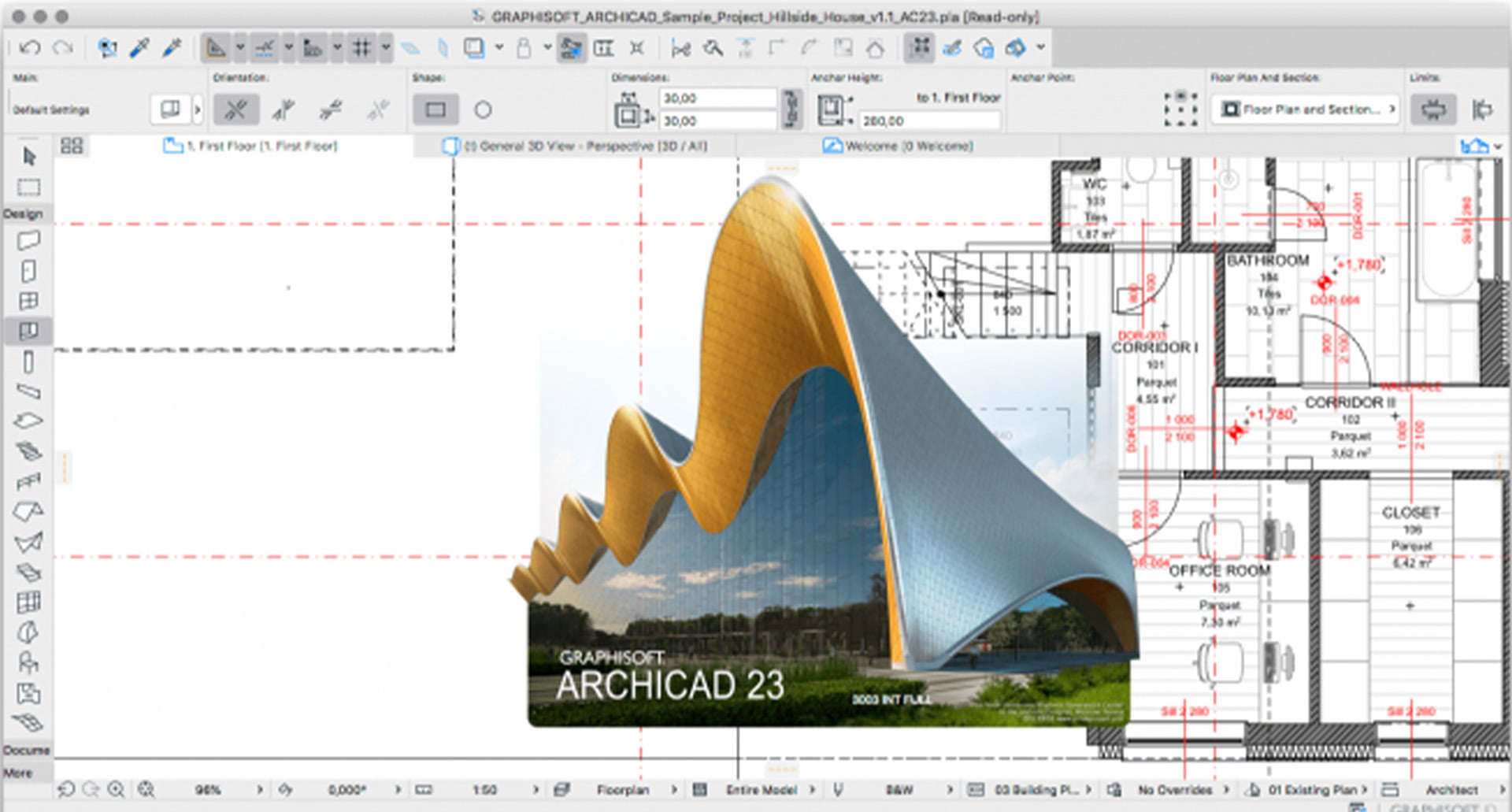1512x812 pixels.
Task: Inject parameters with the syringe icon
Action: pos(172,48)
